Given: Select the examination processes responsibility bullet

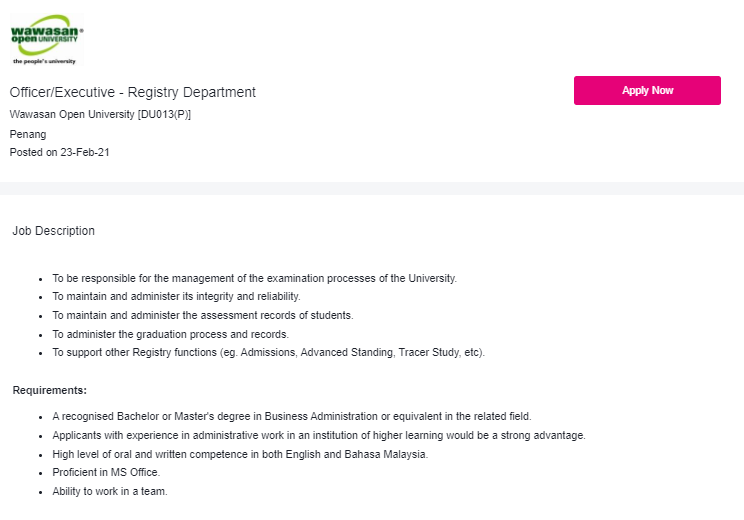Looking at the screenshot, I should [254, 279].
